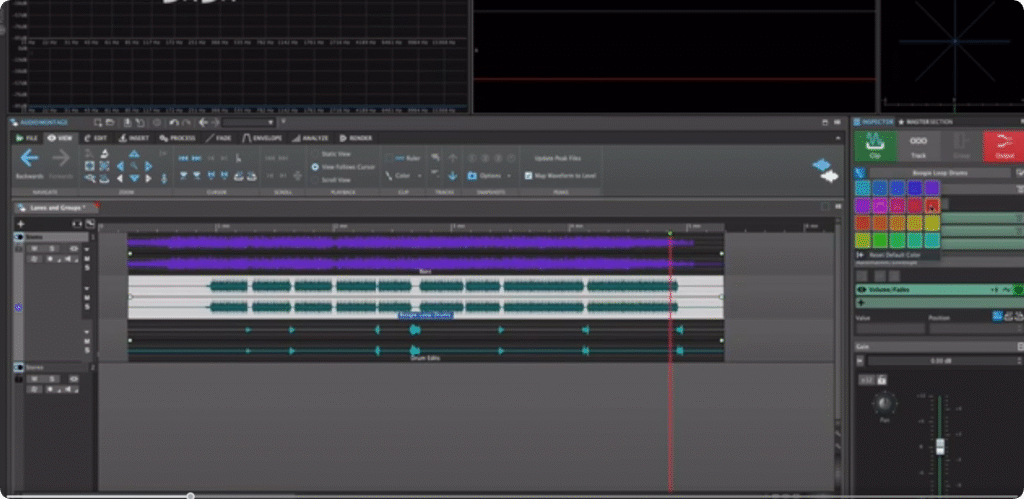
Task: Click the white double-arrow icon
Action: pyautogui.click(x=829, y=176)
